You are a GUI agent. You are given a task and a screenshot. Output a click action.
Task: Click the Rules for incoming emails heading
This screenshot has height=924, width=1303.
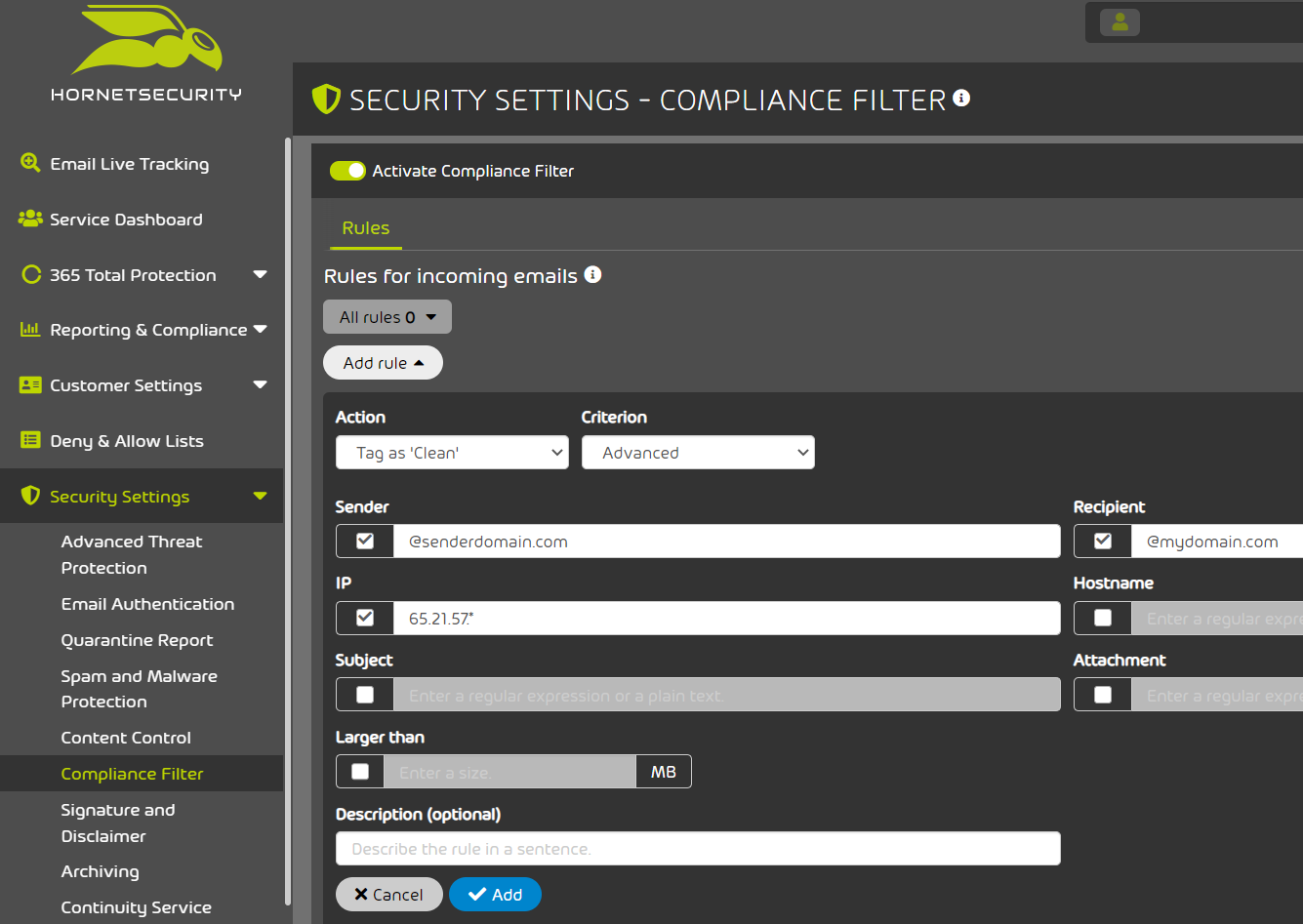(450, 276)
